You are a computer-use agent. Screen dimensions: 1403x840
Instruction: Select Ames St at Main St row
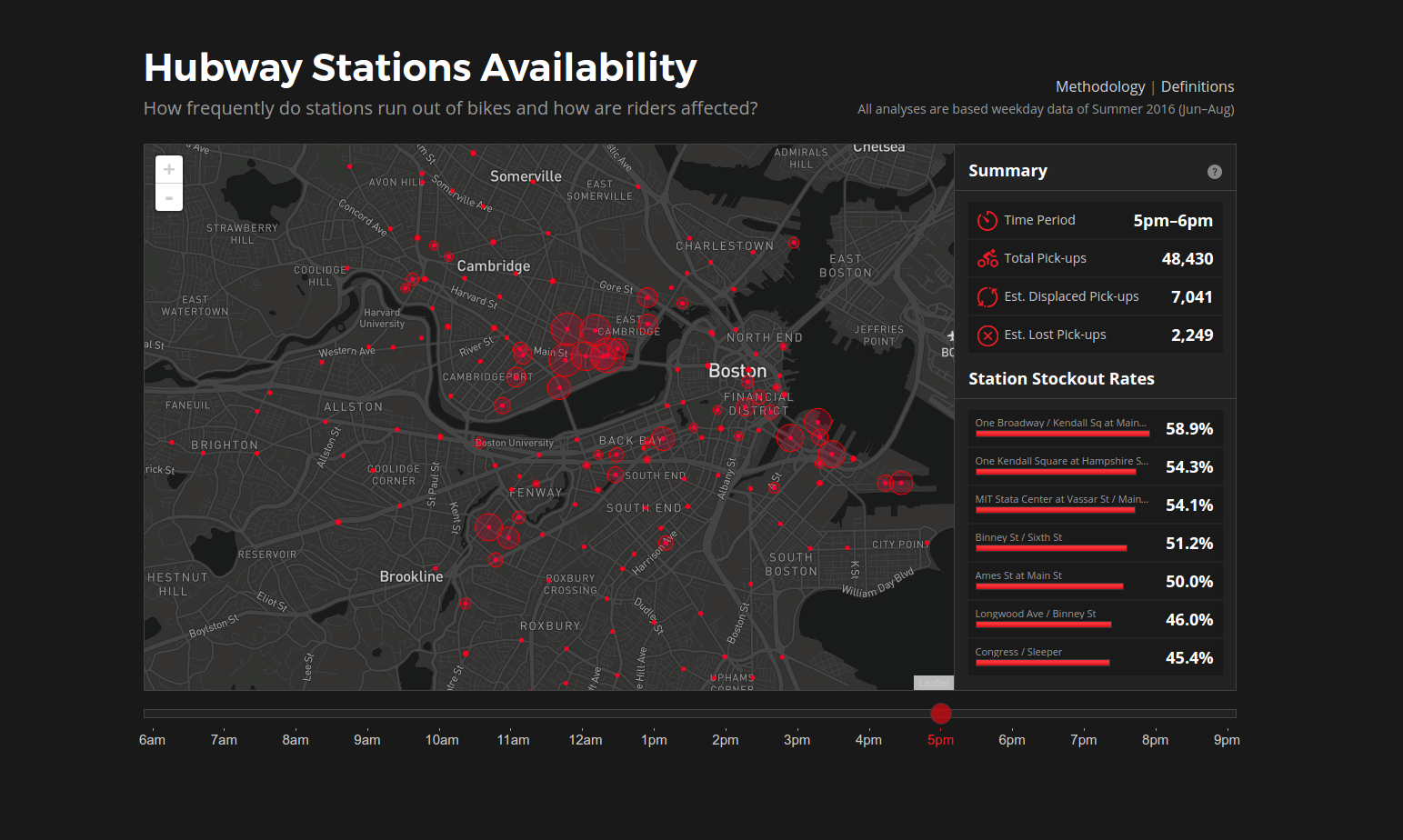1094,581
